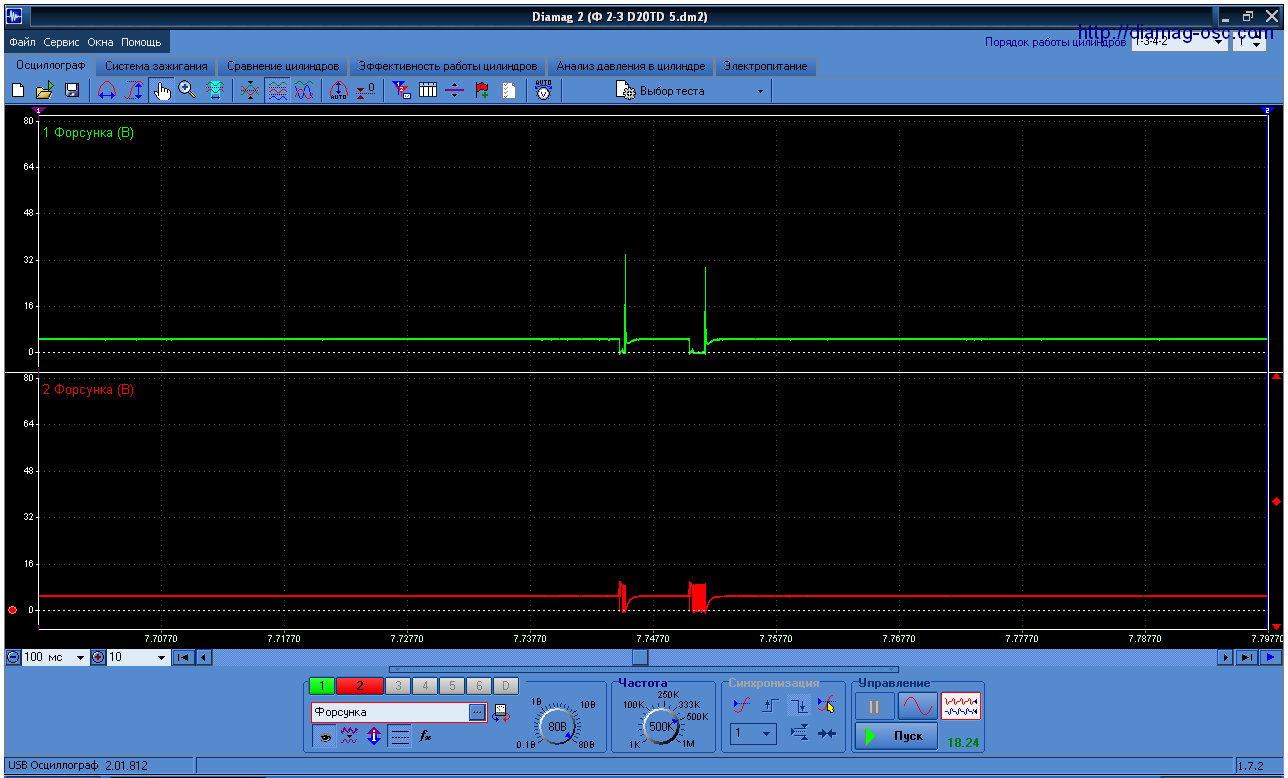Save the current oscillogram to disk
The image size is (1288, 778).
coord(72,91)
